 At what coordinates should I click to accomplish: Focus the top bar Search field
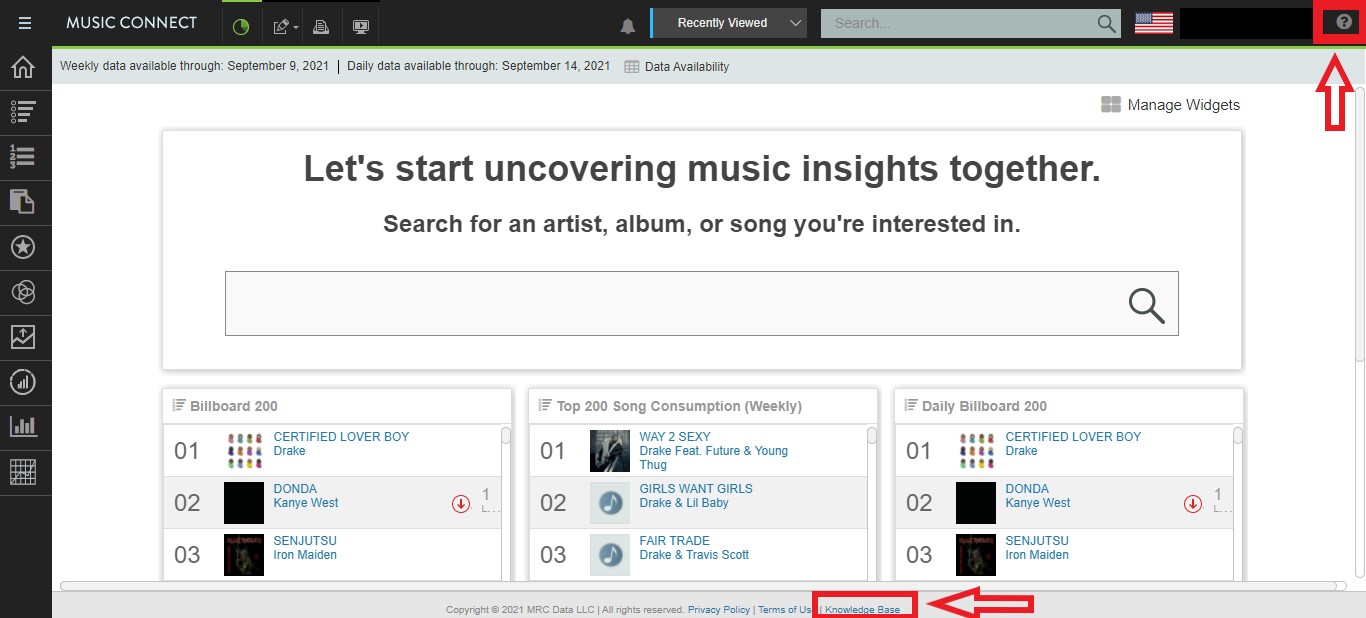tap(958, 23)
